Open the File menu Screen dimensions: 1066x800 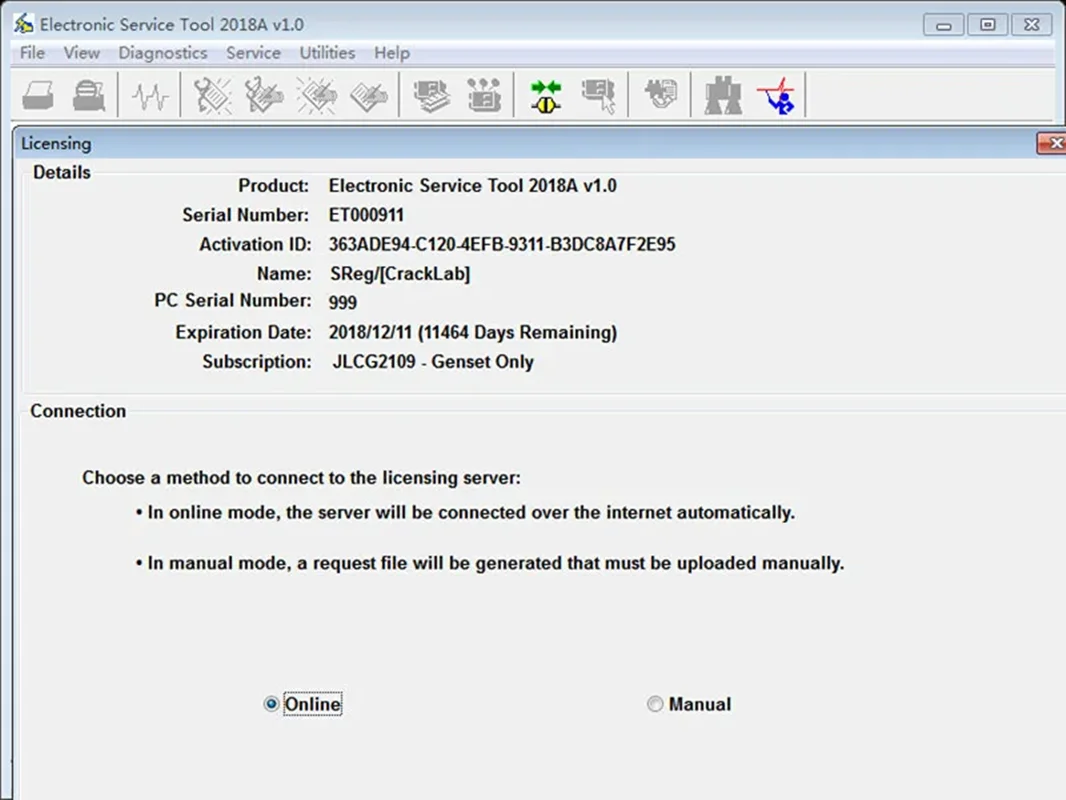[x=33, y=53]
